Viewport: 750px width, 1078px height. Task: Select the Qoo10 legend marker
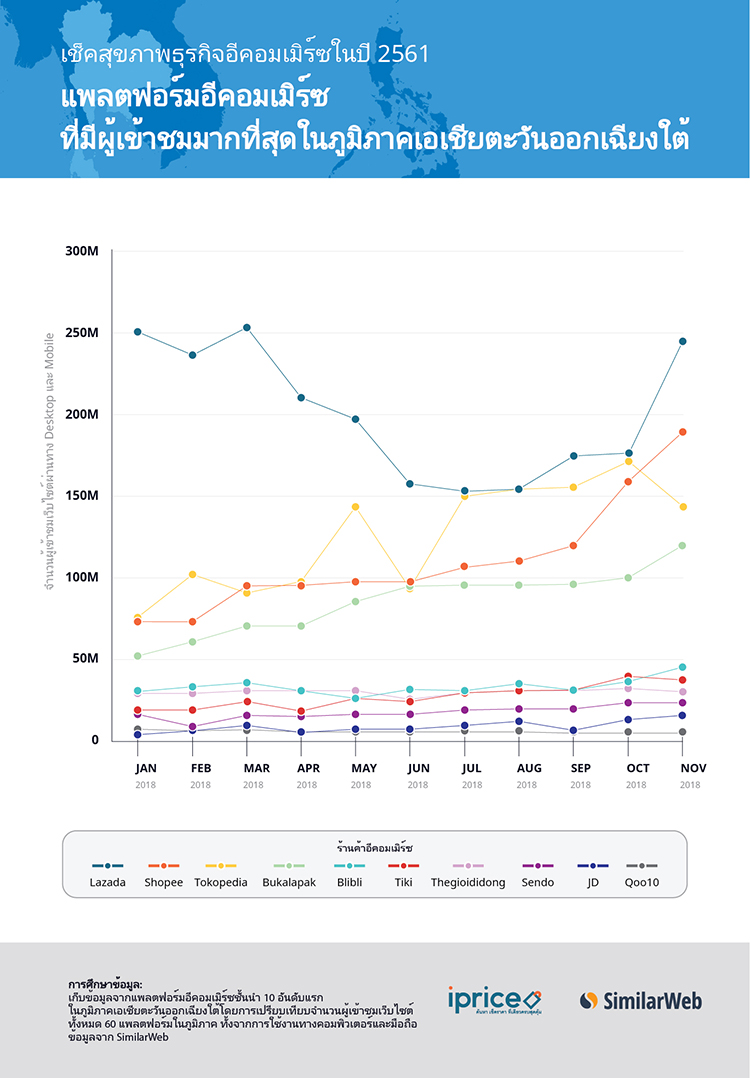641,865
